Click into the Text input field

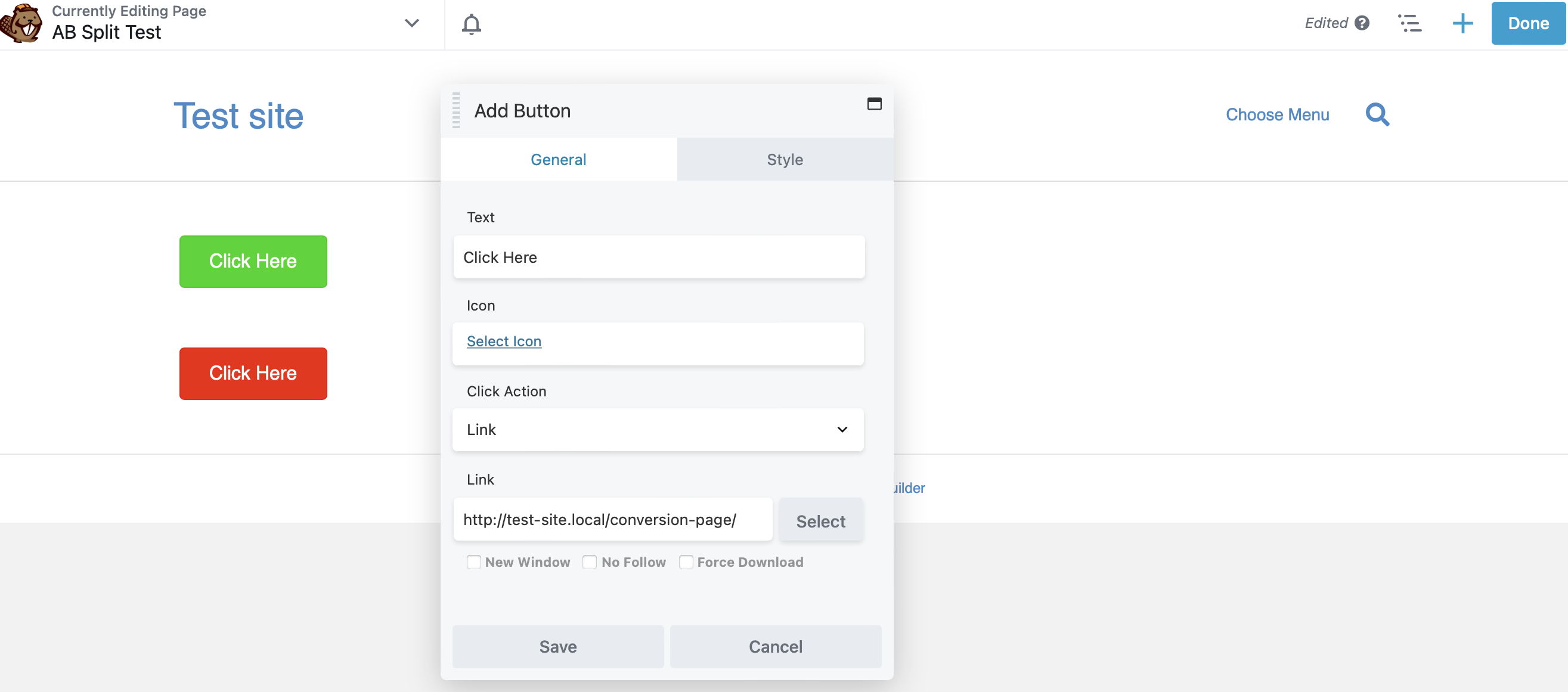[659, 257]
